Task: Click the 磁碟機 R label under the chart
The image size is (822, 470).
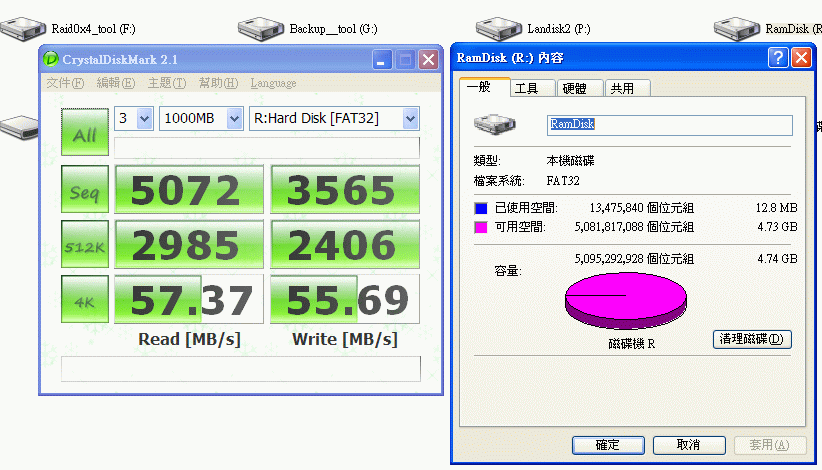Action: point(632,344)
